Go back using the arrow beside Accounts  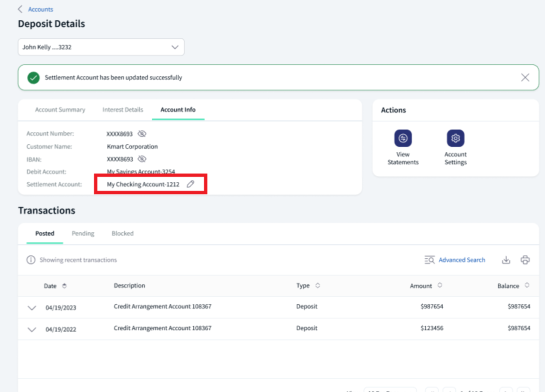(20, 9)
